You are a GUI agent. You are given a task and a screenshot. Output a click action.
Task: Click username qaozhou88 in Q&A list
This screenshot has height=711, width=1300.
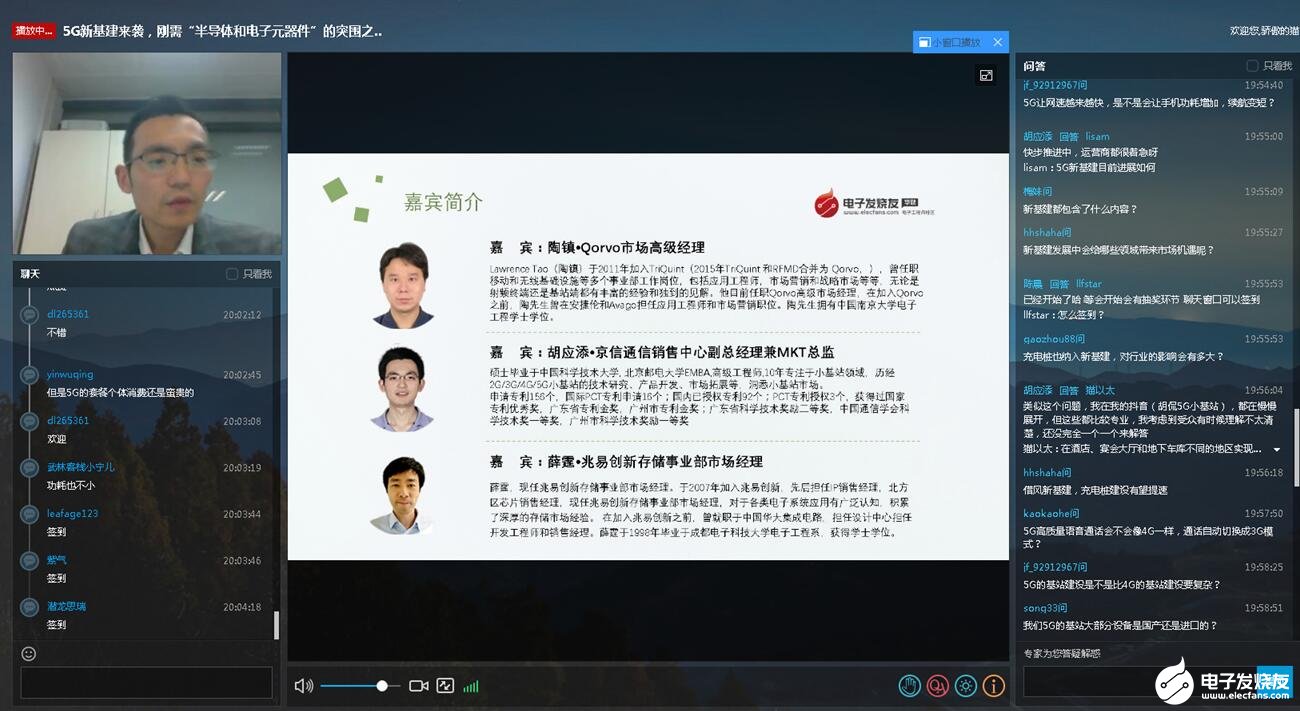click(1054, 339)
